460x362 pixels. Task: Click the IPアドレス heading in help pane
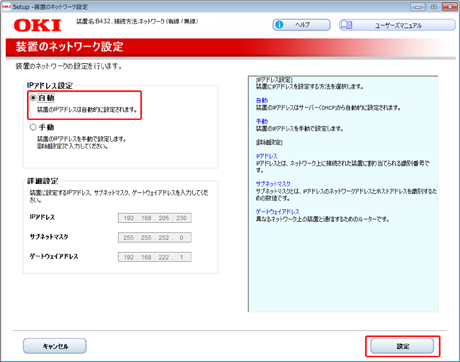click(x=267, y=156)
